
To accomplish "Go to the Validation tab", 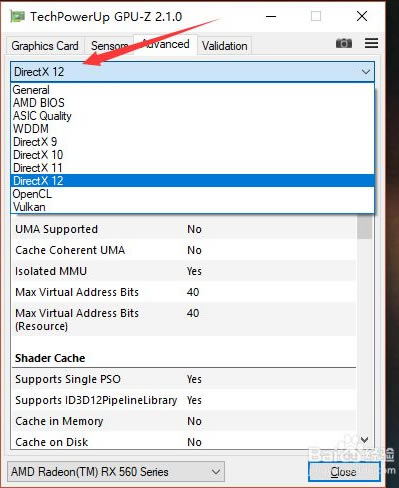I will point(225,46).
